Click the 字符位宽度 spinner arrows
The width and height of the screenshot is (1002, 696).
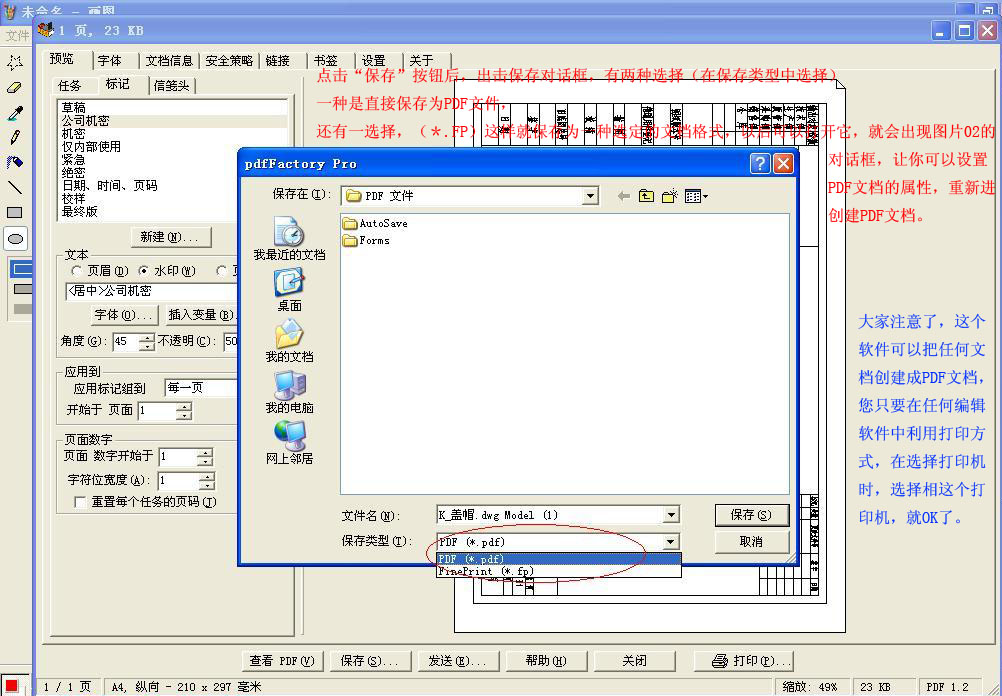pos(207,481)
